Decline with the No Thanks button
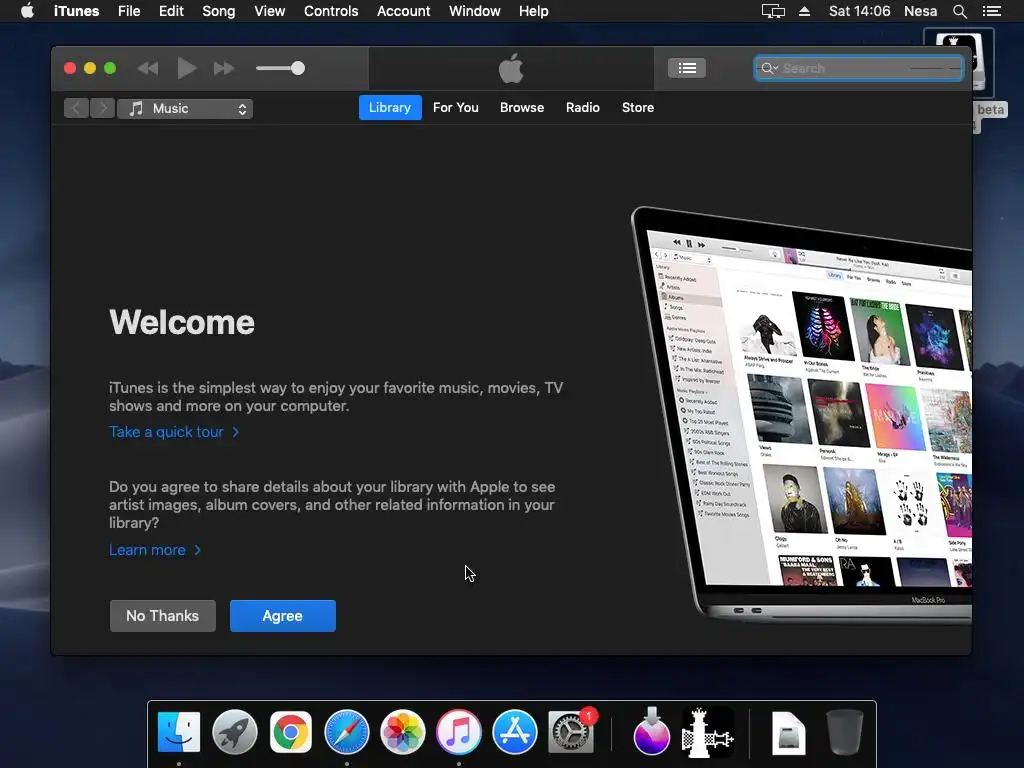The height and width of the screenshot is (768, 1024). (163, 616)
